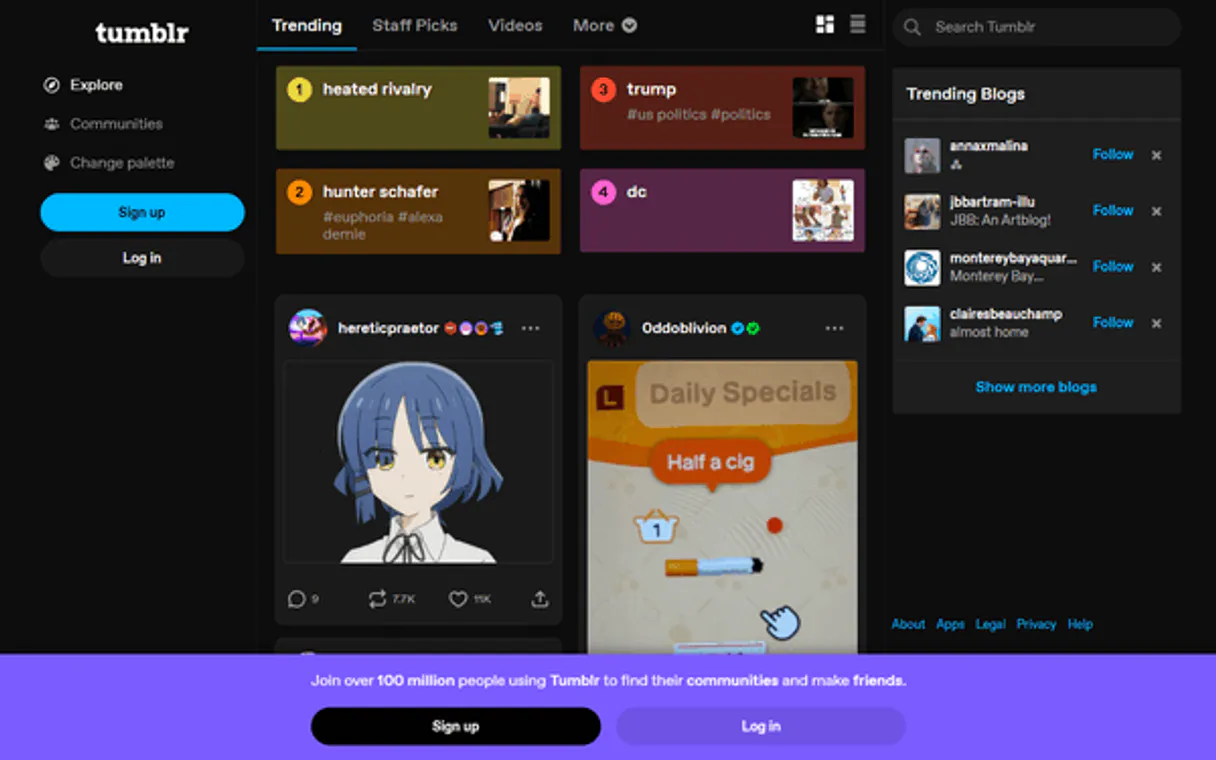Click clairesbeauchamp avatar
1216x760 pixels.
tap(922, 323)
